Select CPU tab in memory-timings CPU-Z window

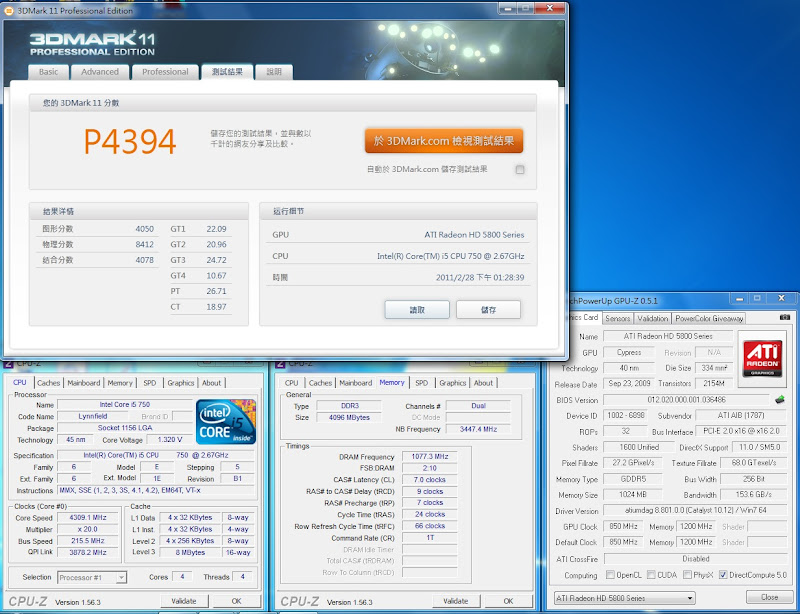click(x=292, y=383)
